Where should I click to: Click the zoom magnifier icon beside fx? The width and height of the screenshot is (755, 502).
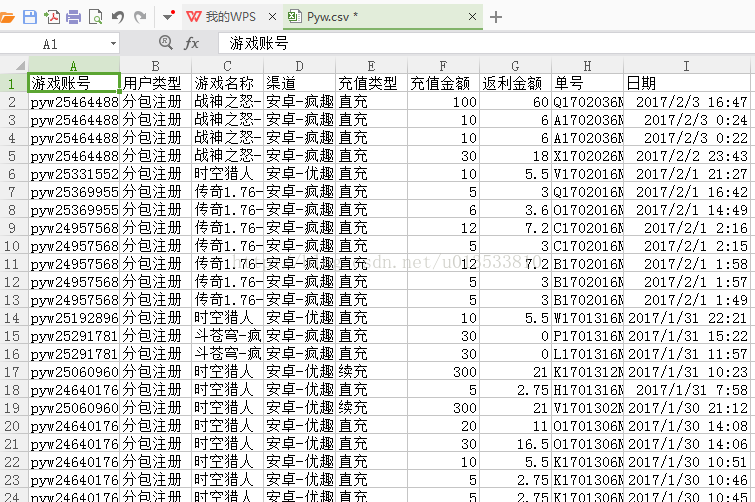166,43
